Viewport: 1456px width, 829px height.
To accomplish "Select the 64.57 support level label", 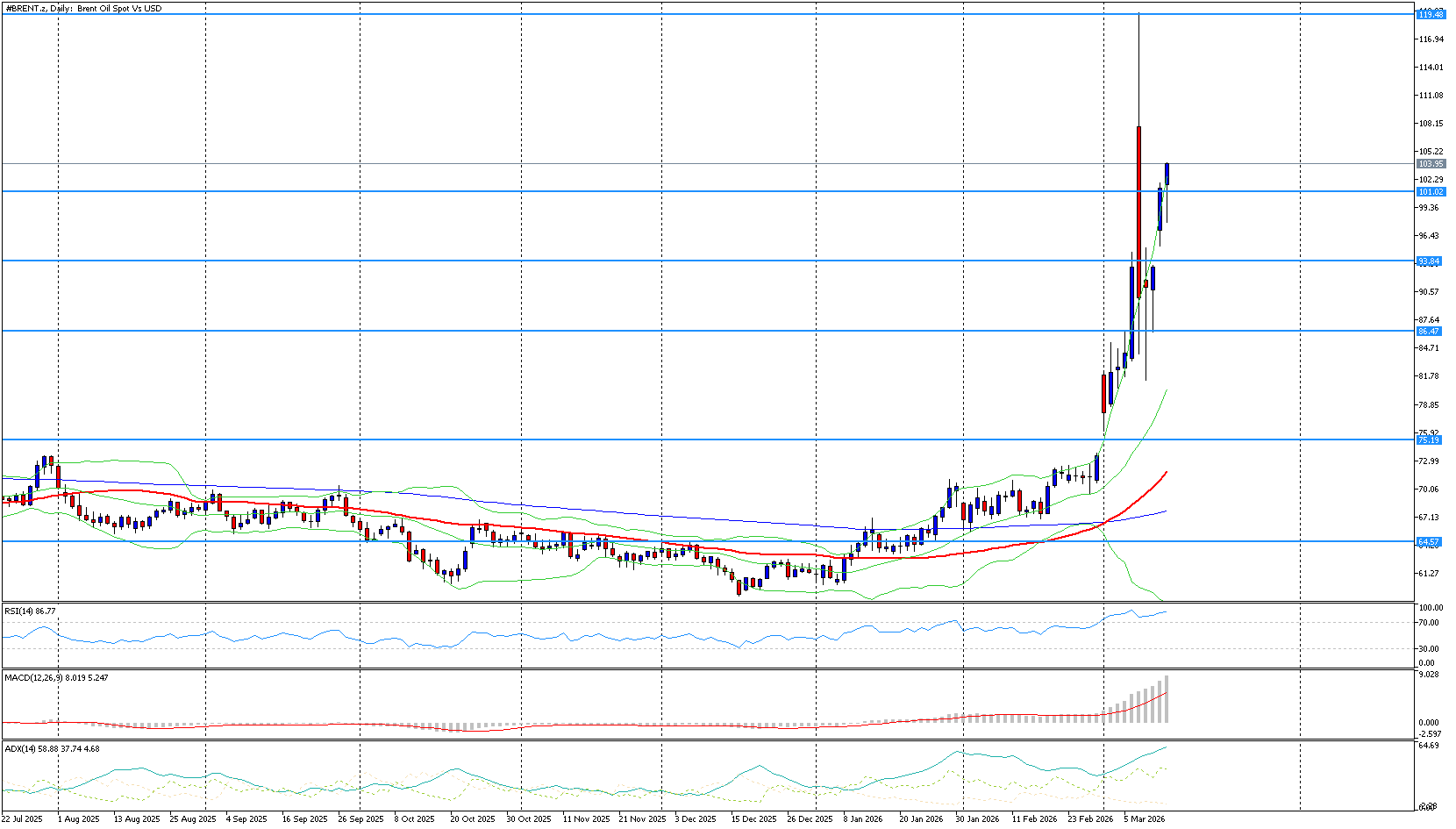I will click(1430, 541).
